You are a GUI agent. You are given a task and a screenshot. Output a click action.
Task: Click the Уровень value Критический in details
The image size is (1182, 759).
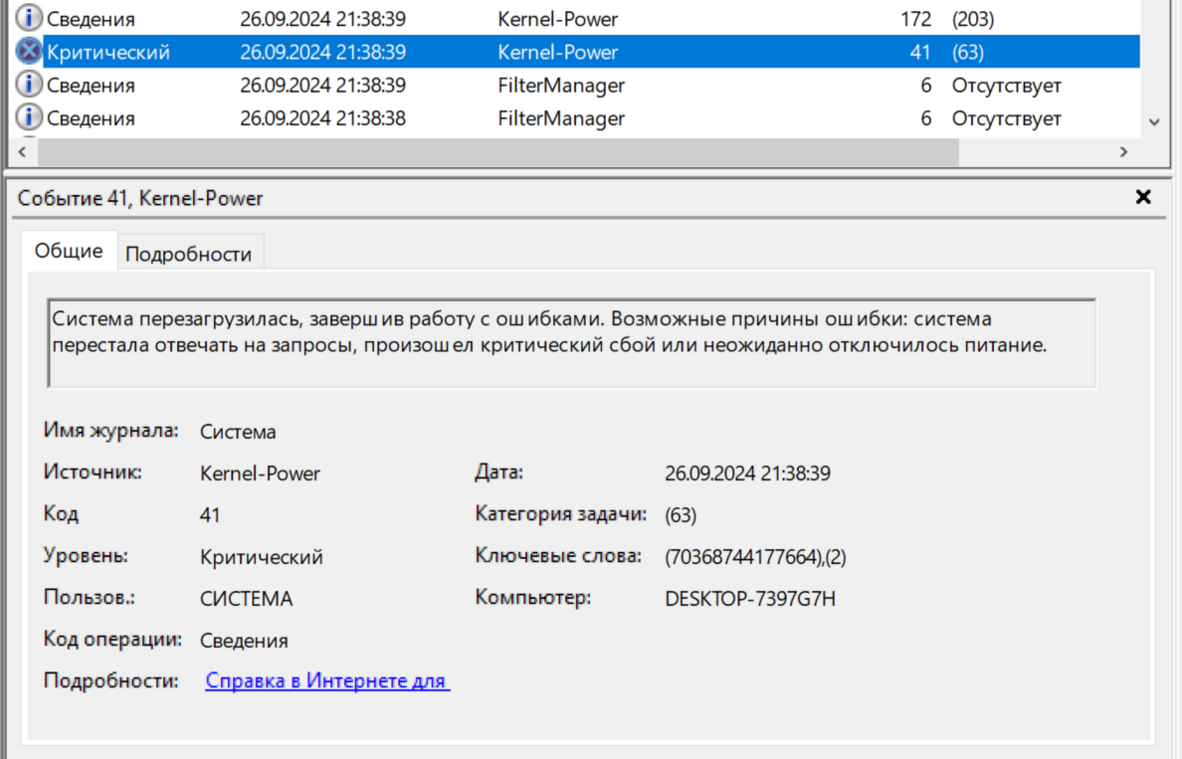[x=261, y=557]
